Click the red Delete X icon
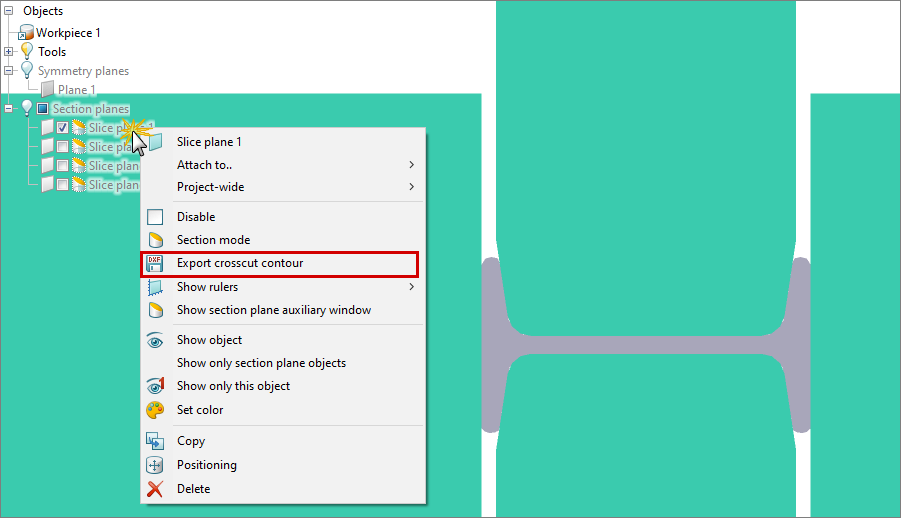 click(x=155, y=489)
